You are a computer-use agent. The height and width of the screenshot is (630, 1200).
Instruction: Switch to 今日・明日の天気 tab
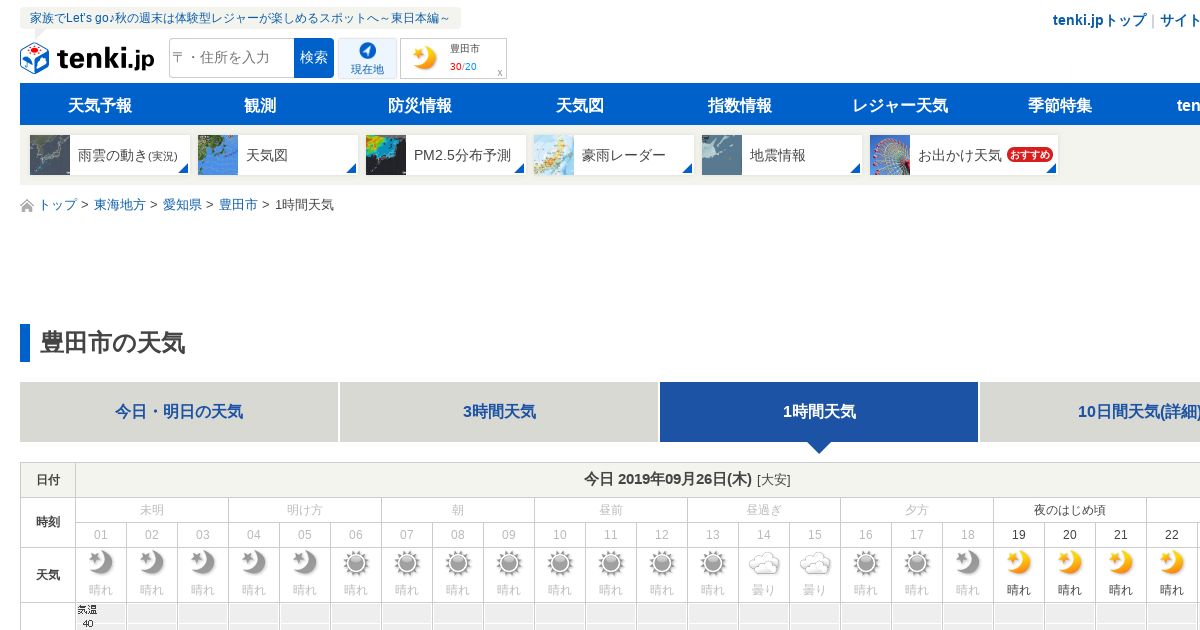pyautogui.click(x=179, y=412)
